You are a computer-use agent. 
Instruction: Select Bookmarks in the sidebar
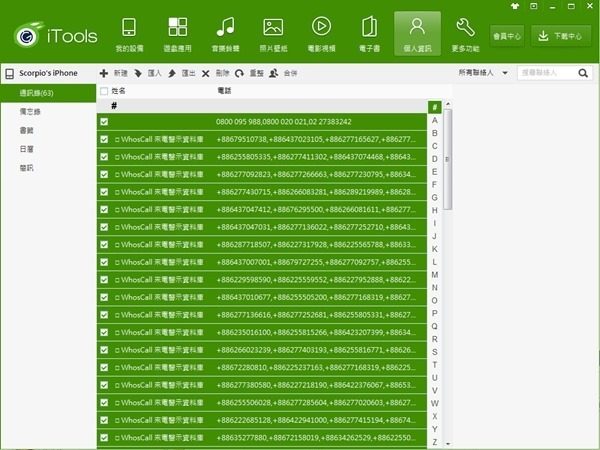(x=48, y=130)
